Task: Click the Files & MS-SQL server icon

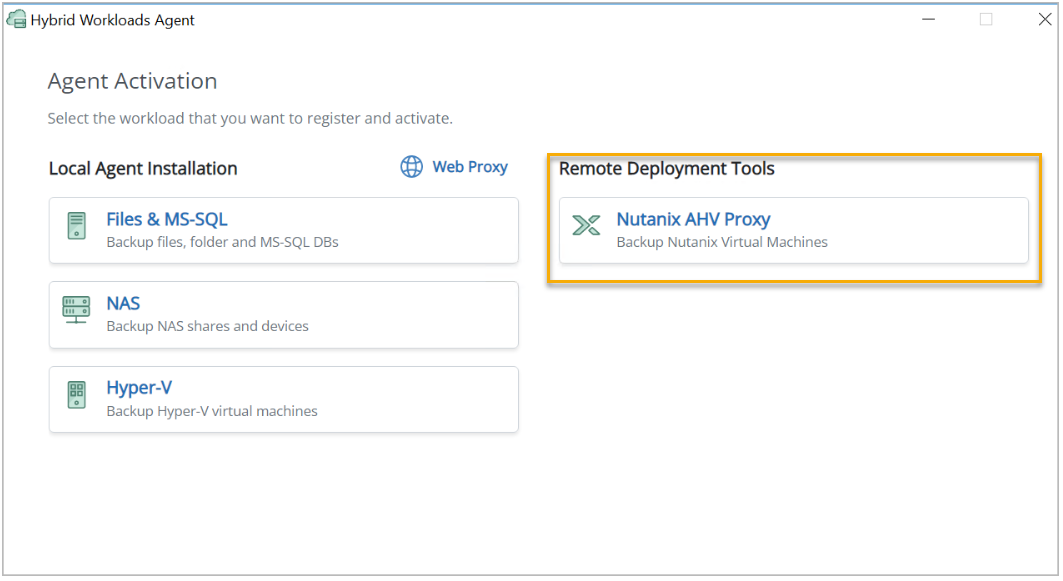Action: [x=77, y=225]
